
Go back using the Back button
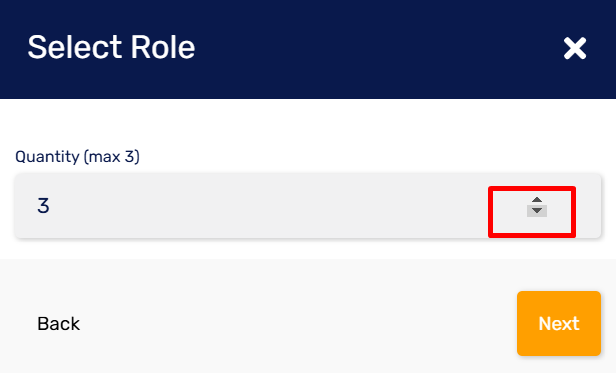click(59, 324)
